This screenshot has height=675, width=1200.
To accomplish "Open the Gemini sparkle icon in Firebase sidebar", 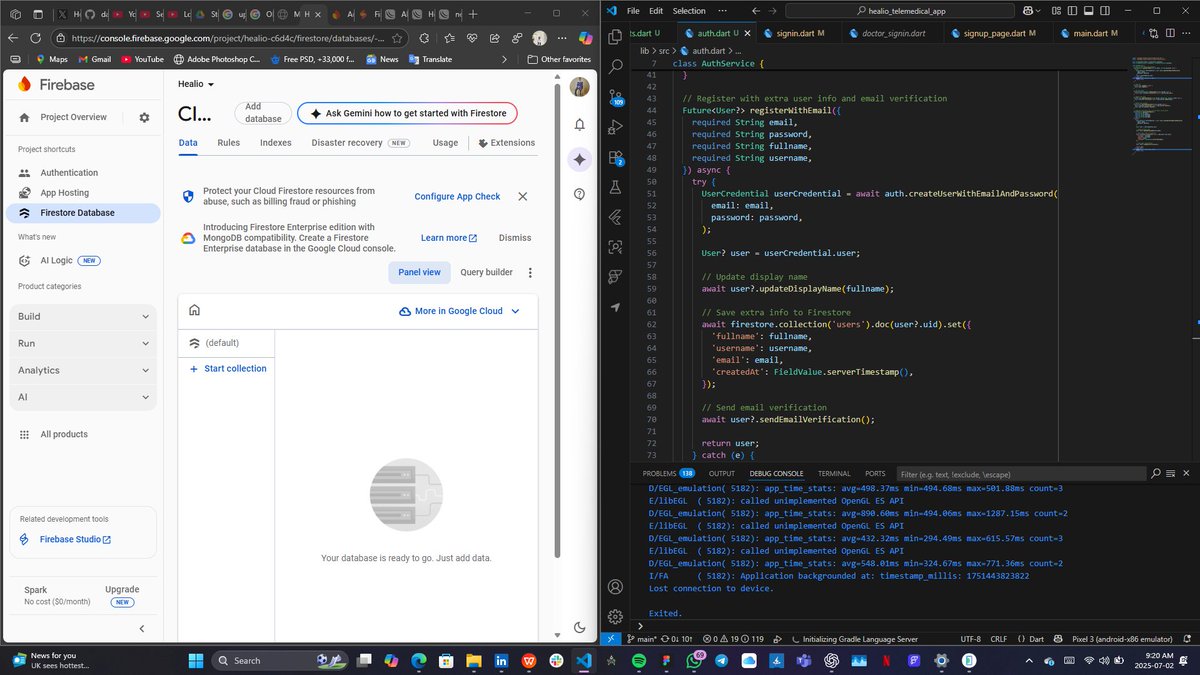I will 579,159.
